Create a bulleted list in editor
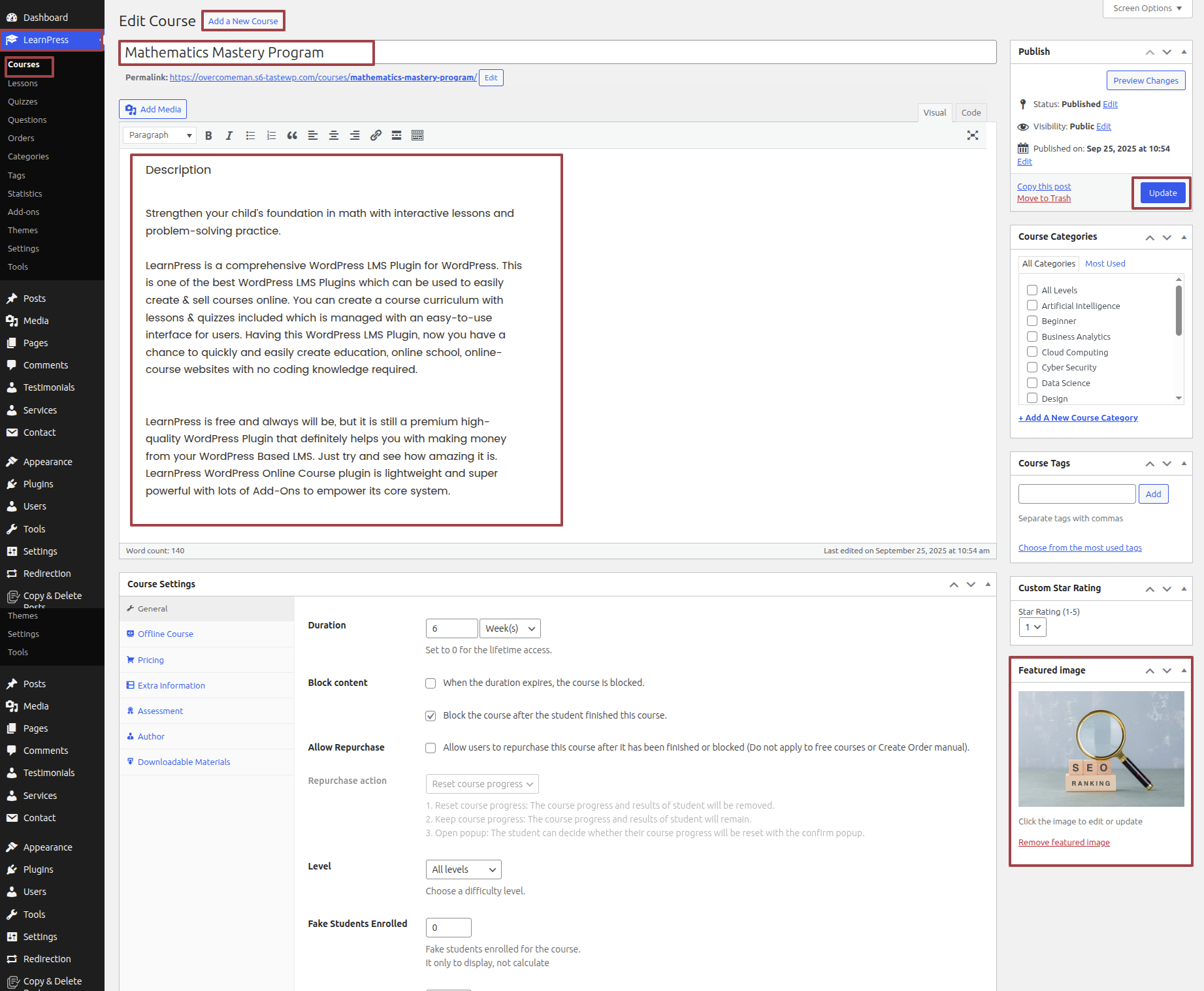The height and width of the screenshot is (991, 1204). click(x=250, y=135)
